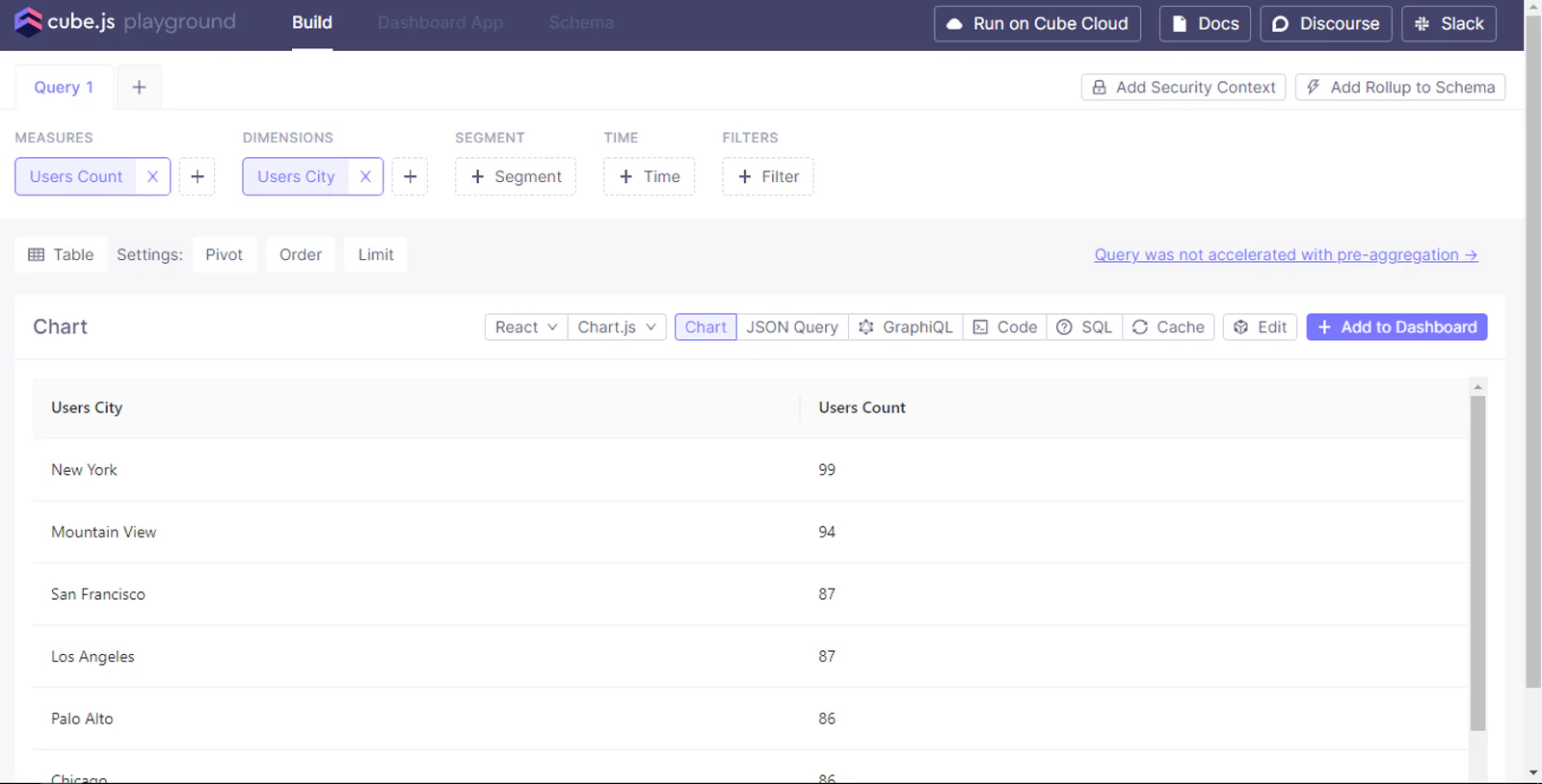Click Add Rollup to Schema
The height and width of the screenshot is (784, 1542).
tap(1400, 87)
